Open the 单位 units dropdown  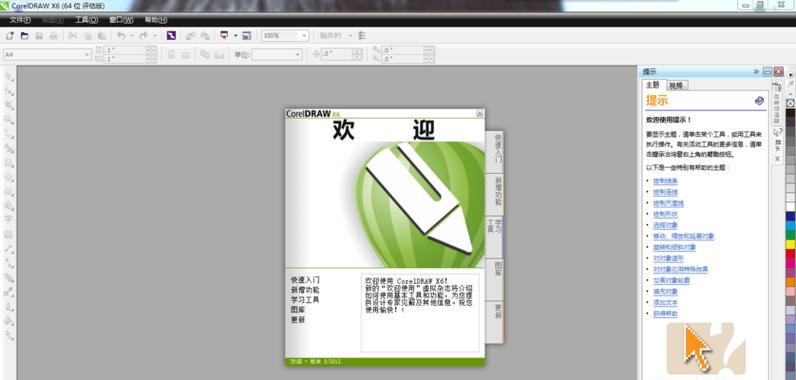point(277,54)
